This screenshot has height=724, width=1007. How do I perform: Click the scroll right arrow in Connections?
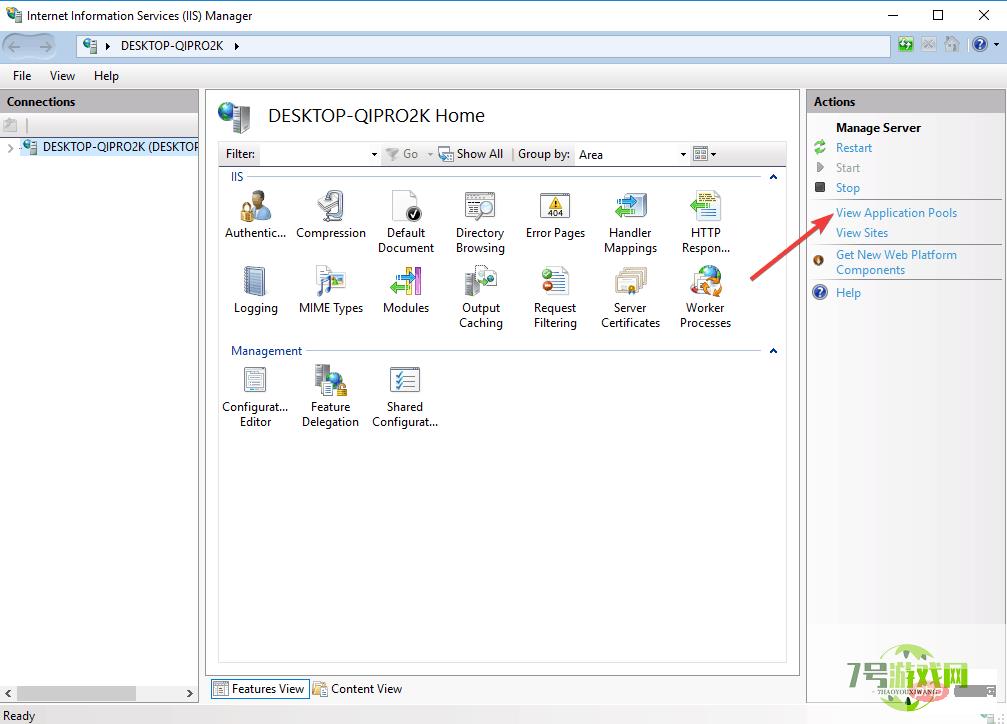[x=189, y=693]
